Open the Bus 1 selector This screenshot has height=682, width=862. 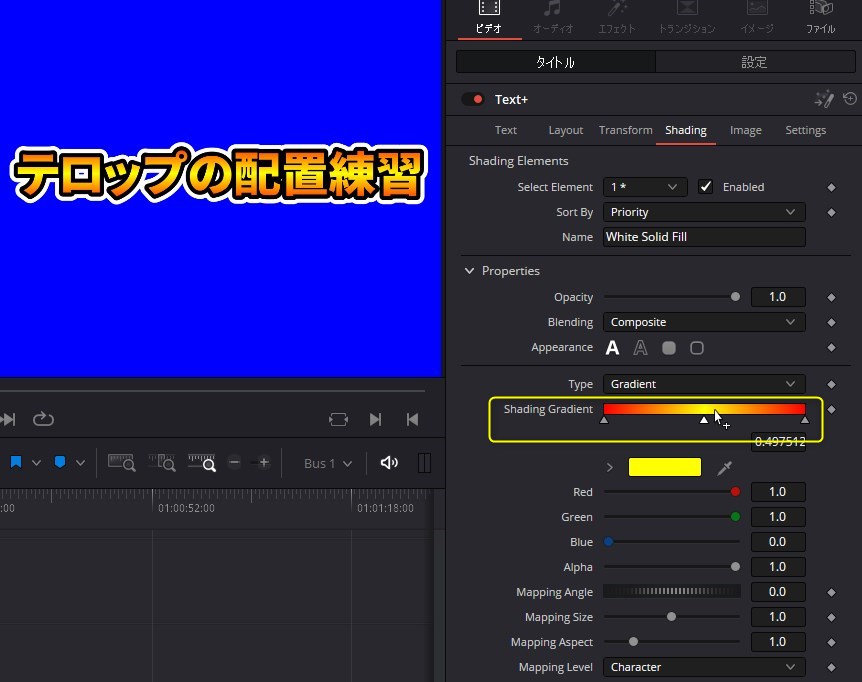tap(325, 462)
